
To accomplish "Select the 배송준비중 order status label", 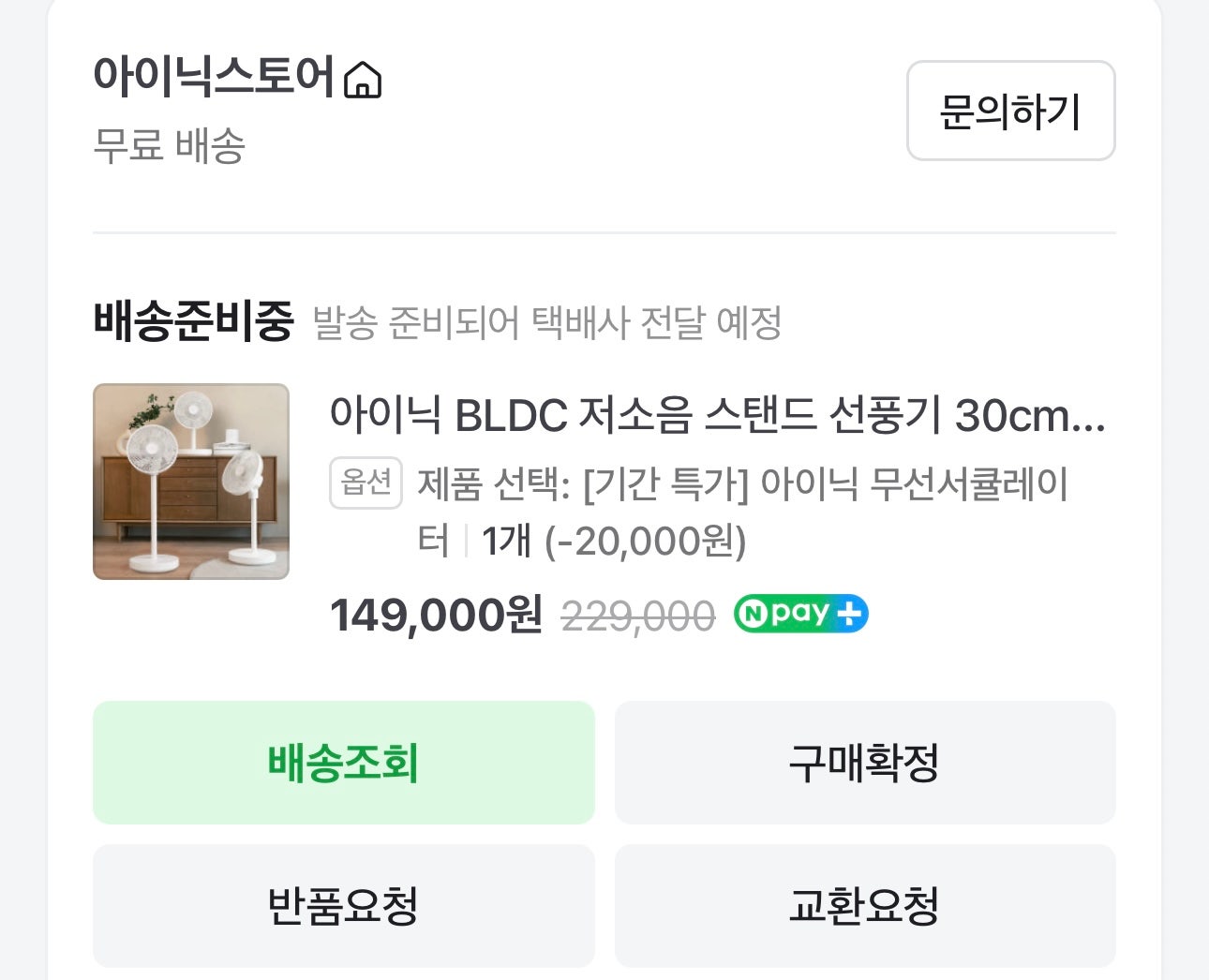I will point(194,321).
